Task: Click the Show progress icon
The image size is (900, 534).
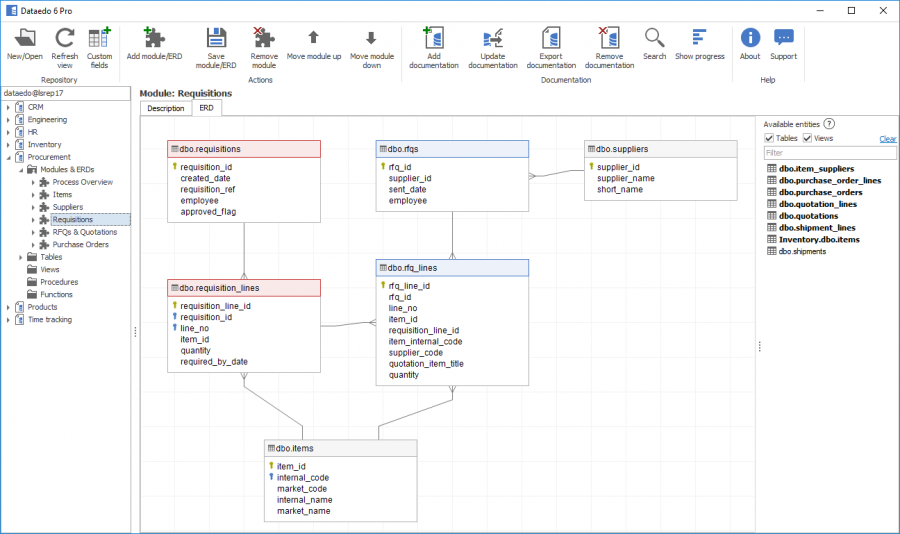Action: pos(699,38)
